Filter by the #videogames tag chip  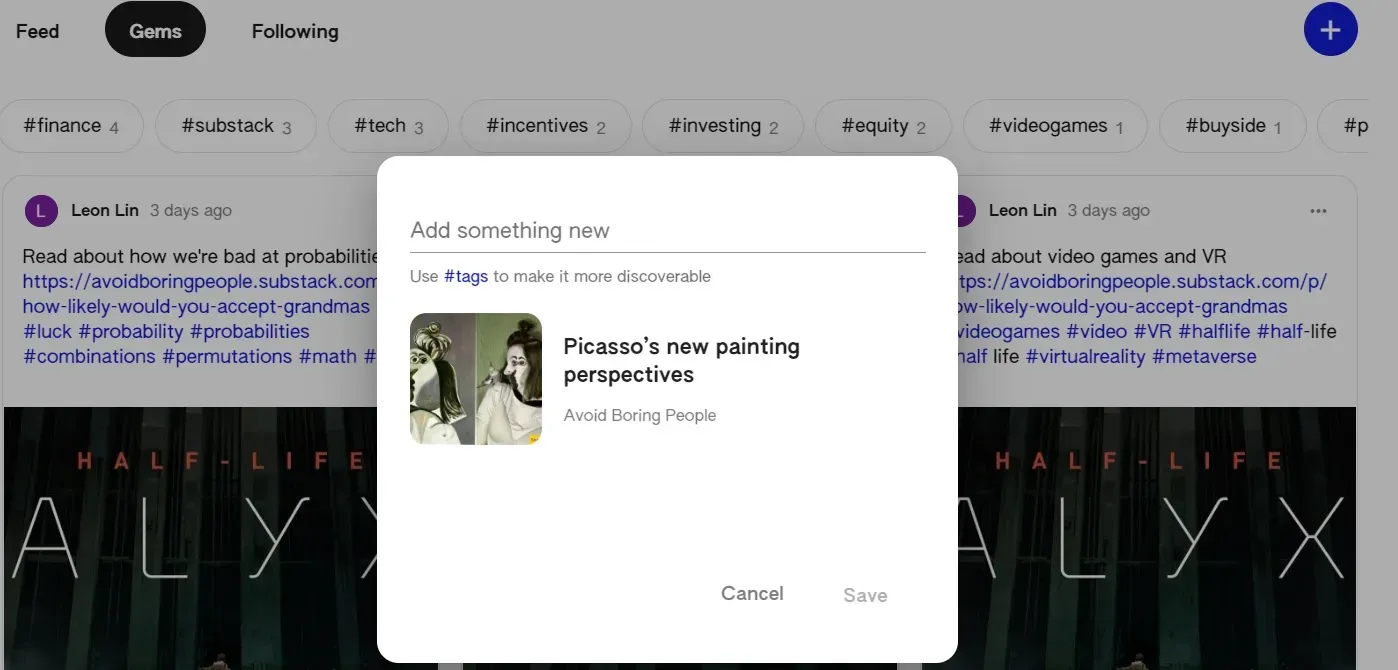1055,126
